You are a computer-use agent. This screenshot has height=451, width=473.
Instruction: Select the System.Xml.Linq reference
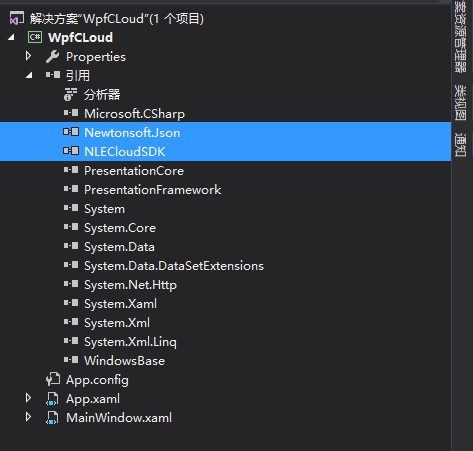point(130,342)
